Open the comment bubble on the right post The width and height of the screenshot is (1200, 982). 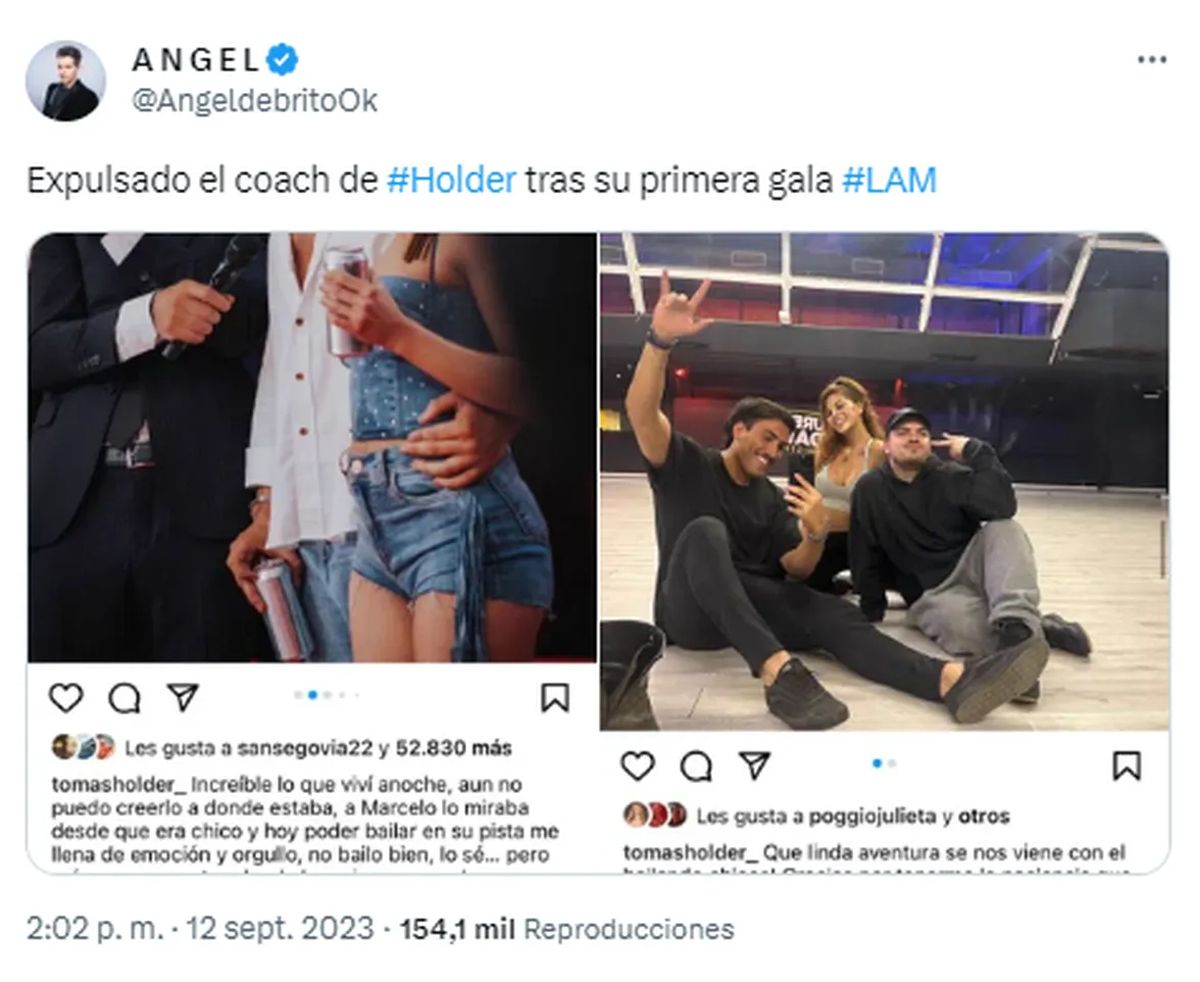tap(696, 767)
